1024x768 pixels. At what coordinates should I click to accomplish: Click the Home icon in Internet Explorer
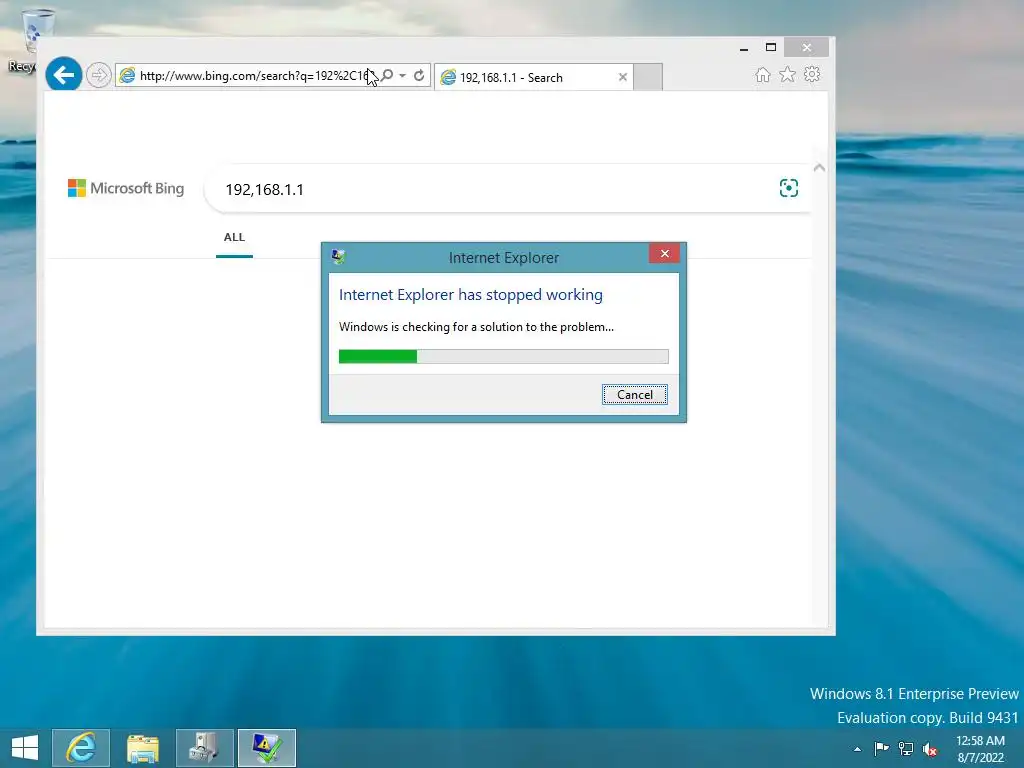click(x=763, y=75)
